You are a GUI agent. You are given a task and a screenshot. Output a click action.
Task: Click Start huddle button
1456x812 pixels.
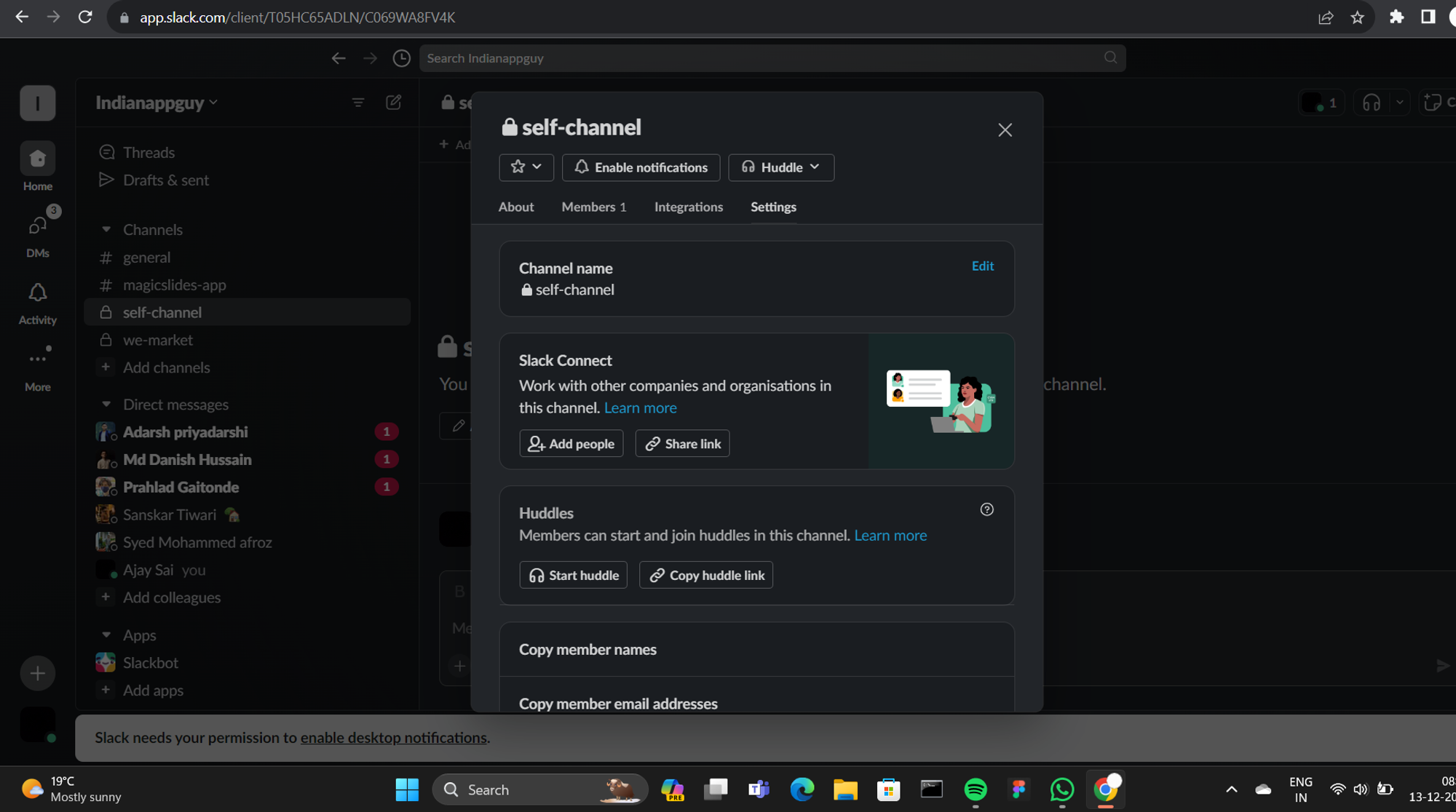(x=573, y=575)
